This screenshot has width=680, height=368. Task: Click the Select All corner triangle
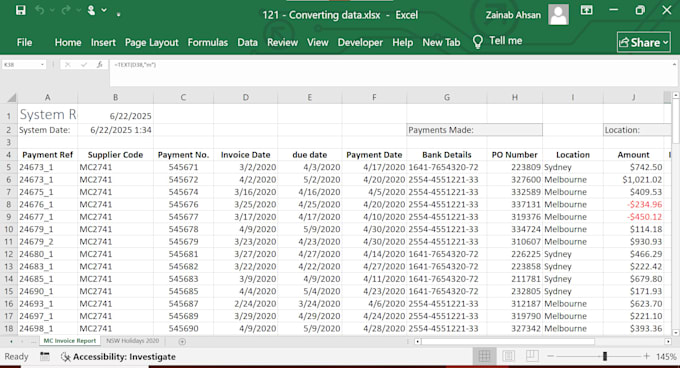(11, 97)
